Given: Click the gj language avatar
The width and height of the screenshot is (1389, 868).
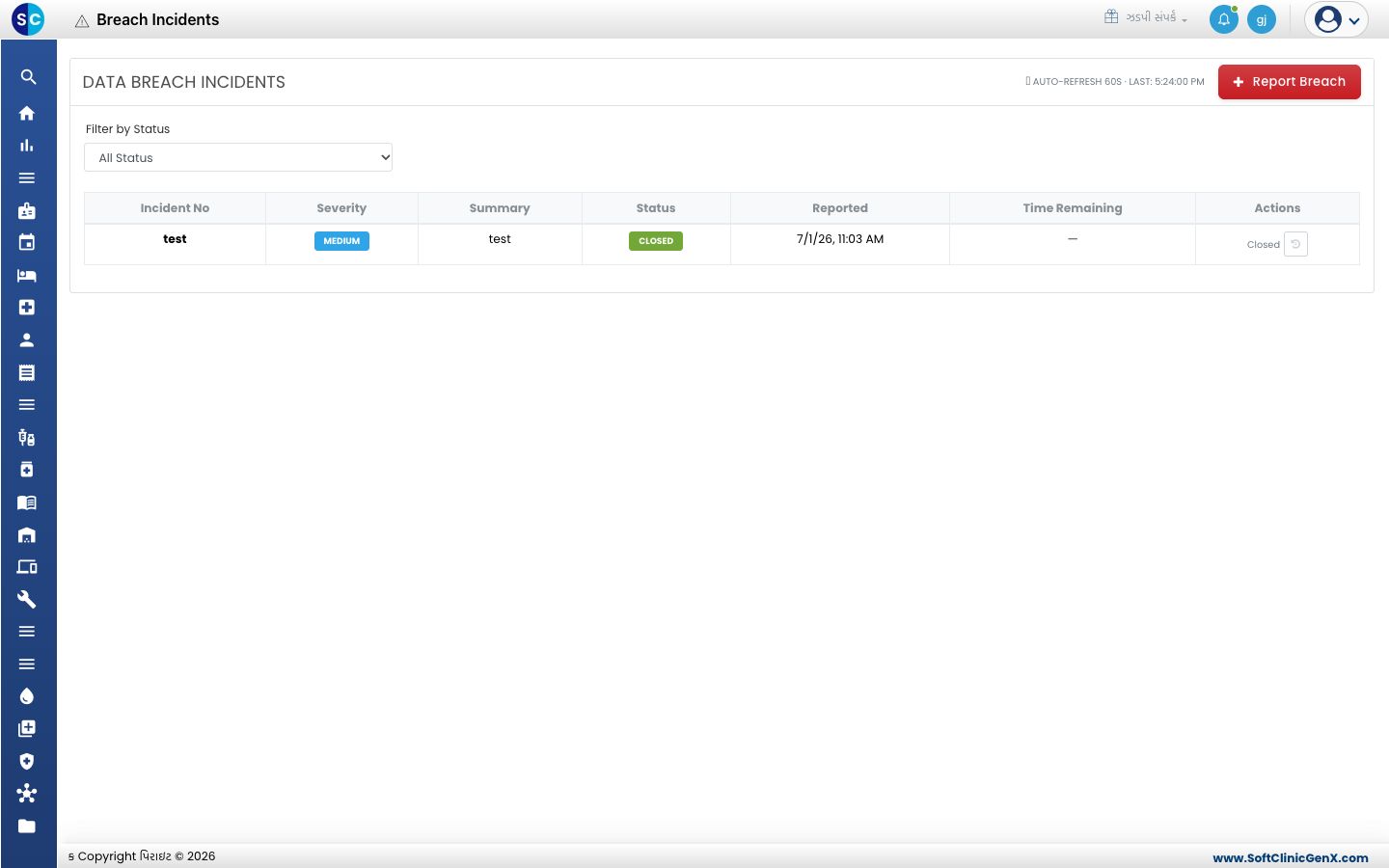Looking at the screenshot, I should pos(1262,19).
